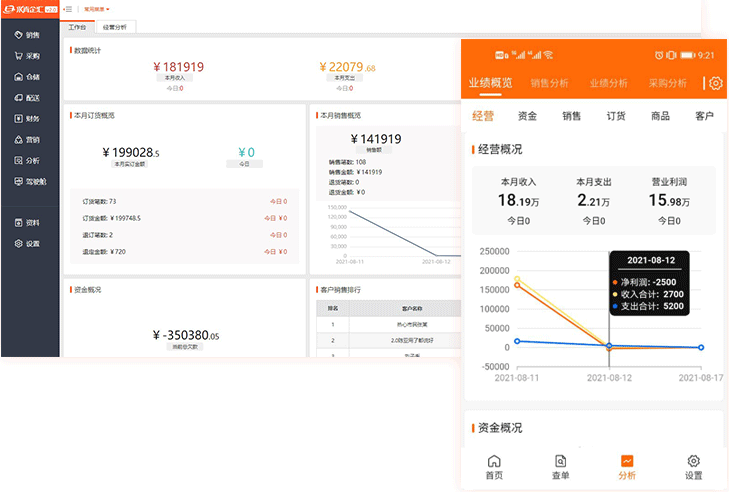This screenshot has height=492, width=729.
Task: Click the 设置 item in desktop sidebar
Action: pyautogui.click(x=27, y=243)
